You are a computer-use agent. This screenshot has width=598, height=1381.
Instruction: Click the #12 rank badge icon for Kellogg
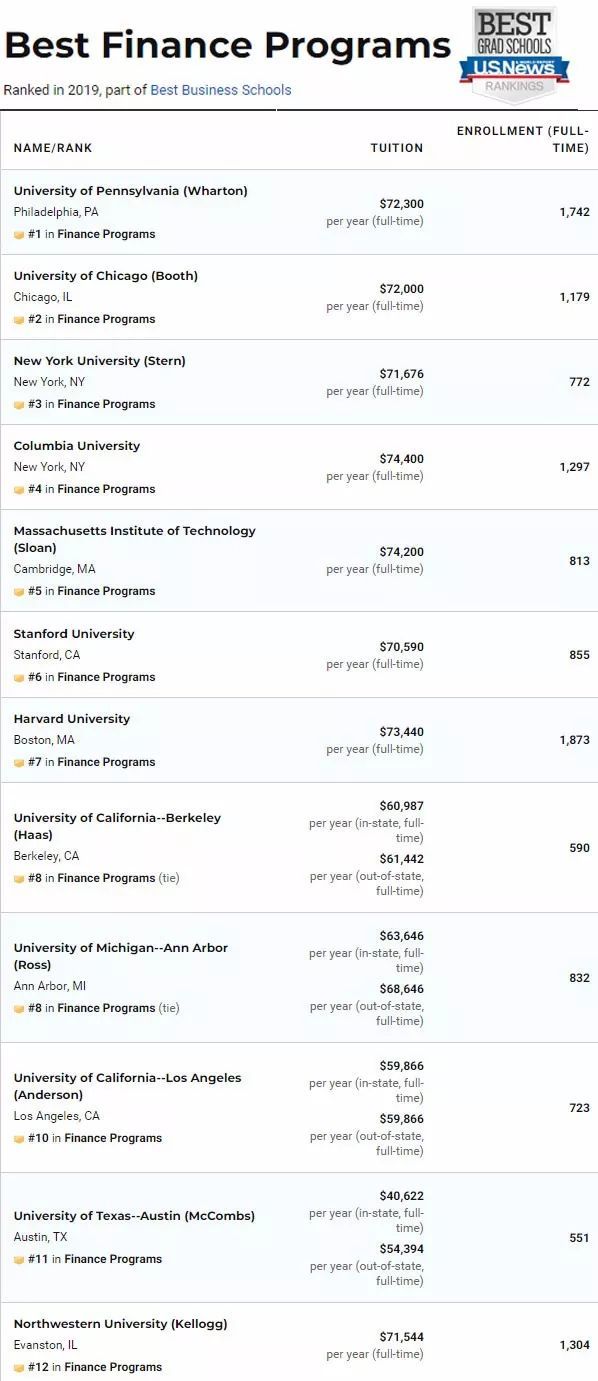click(x=19, y=1368)
